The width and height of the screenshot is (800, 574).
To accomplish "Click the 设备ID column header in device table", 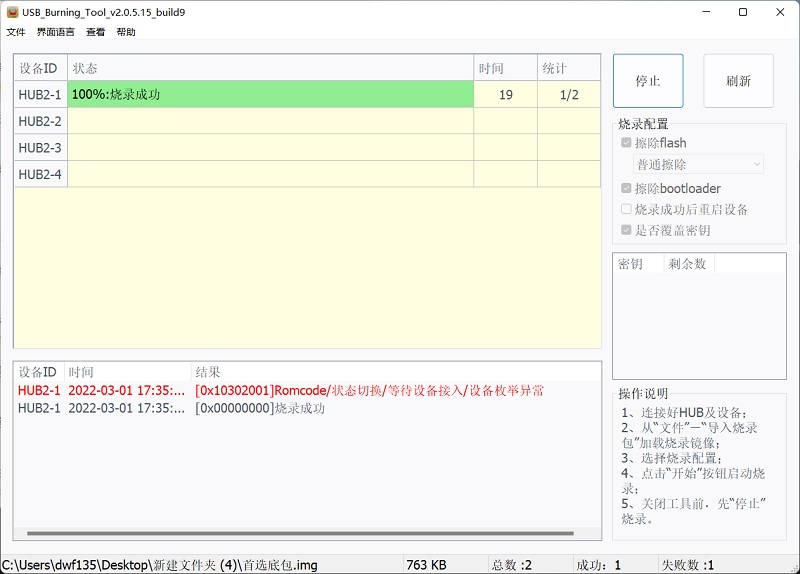I will click(x=41, y=68).
